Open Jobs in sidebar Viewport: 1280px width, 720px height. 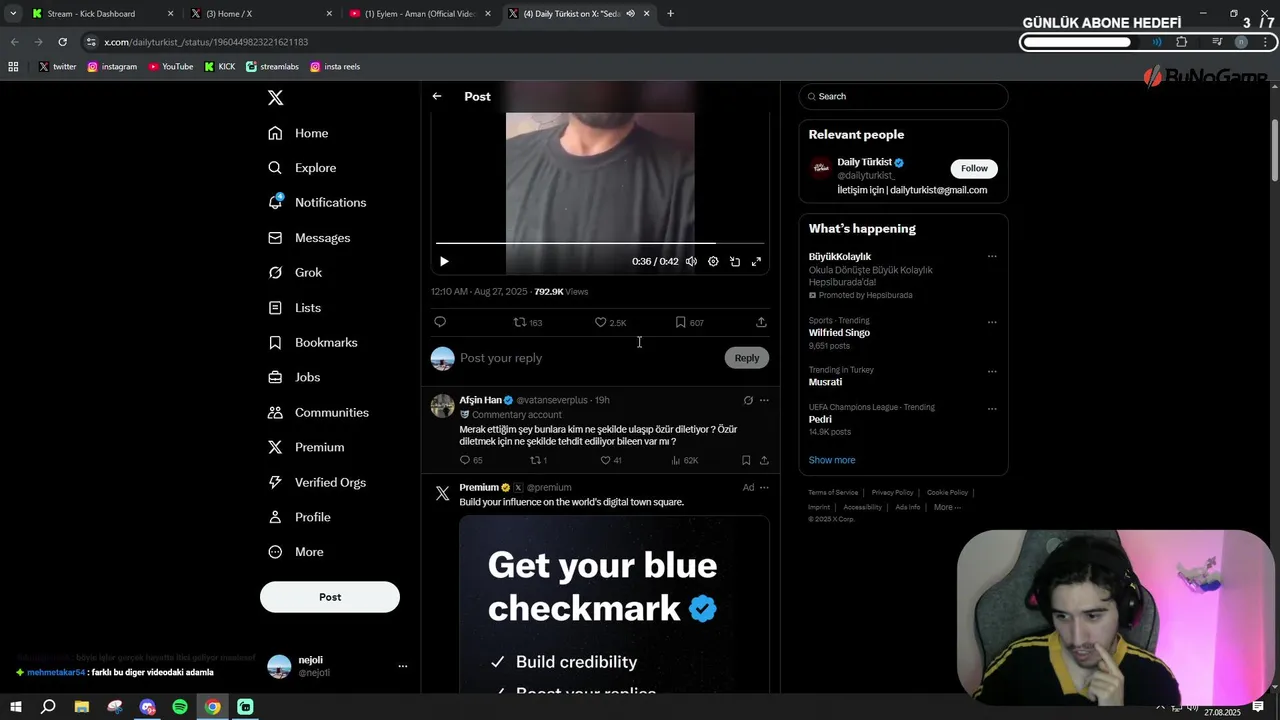[x=295, y=377]
